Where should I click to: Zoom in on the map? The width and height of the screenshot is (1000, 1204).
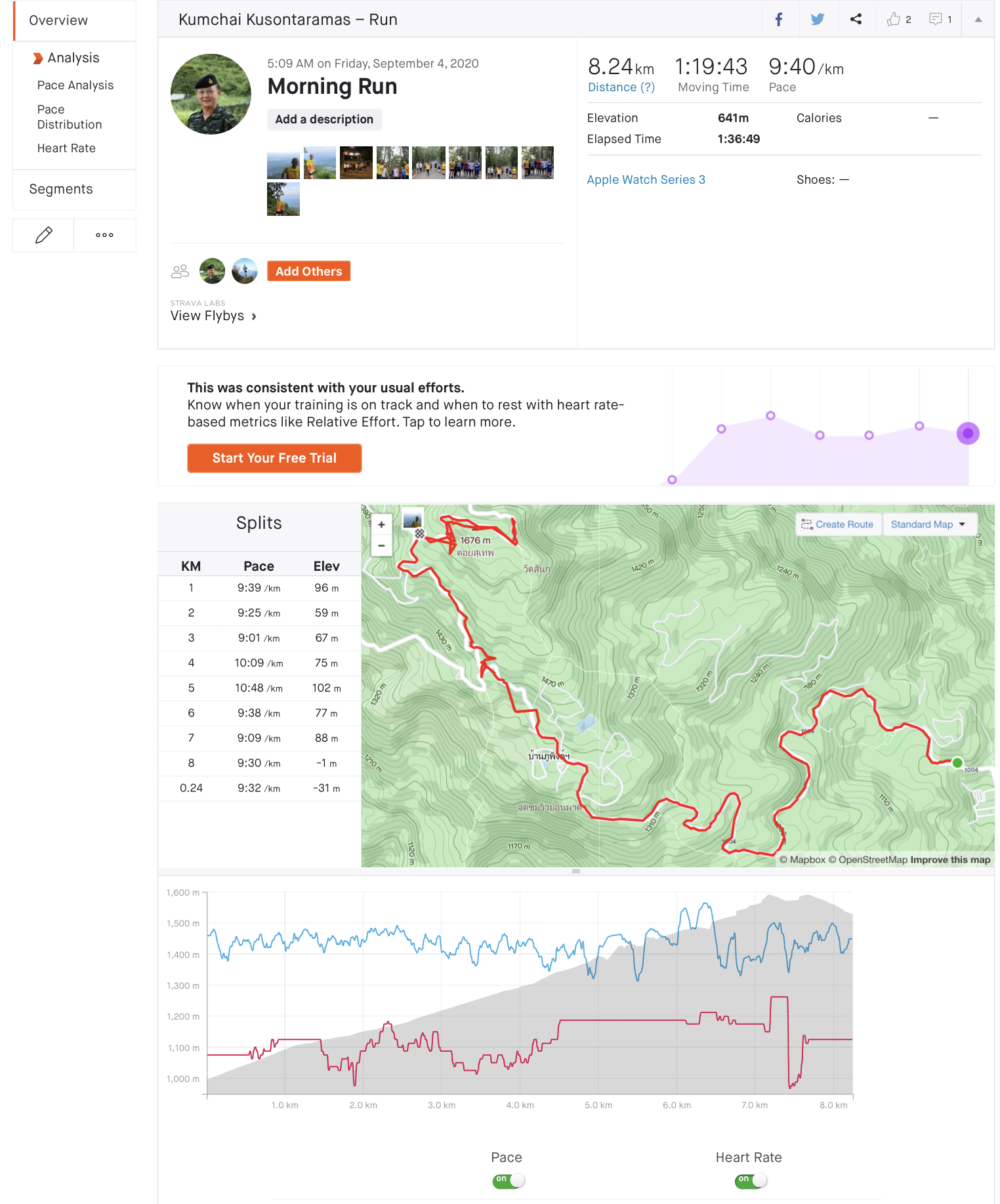[381, 524]
